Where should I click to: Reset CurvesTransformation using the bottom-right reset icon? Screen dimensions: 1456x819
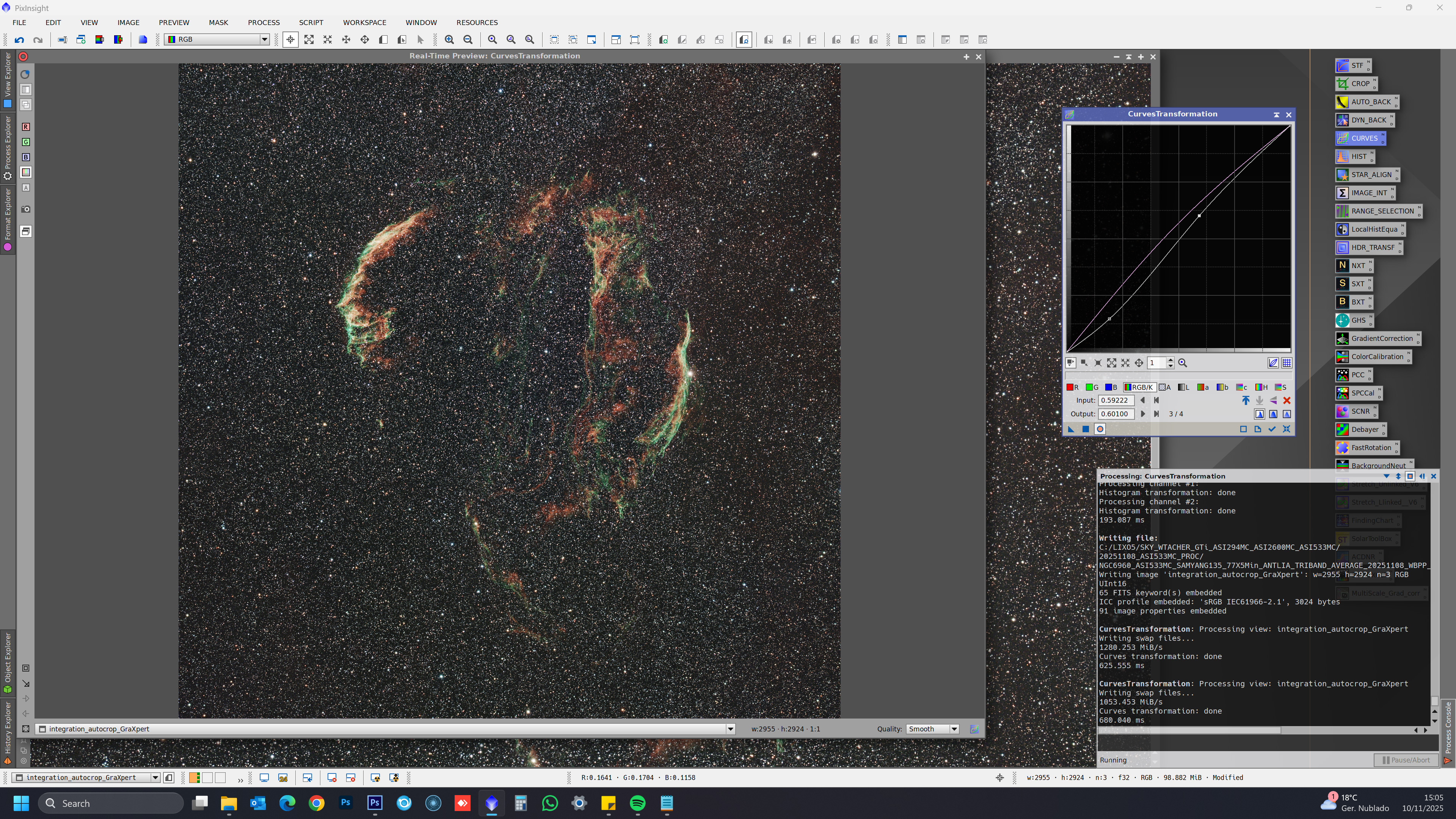click(x=1287, y=429)
